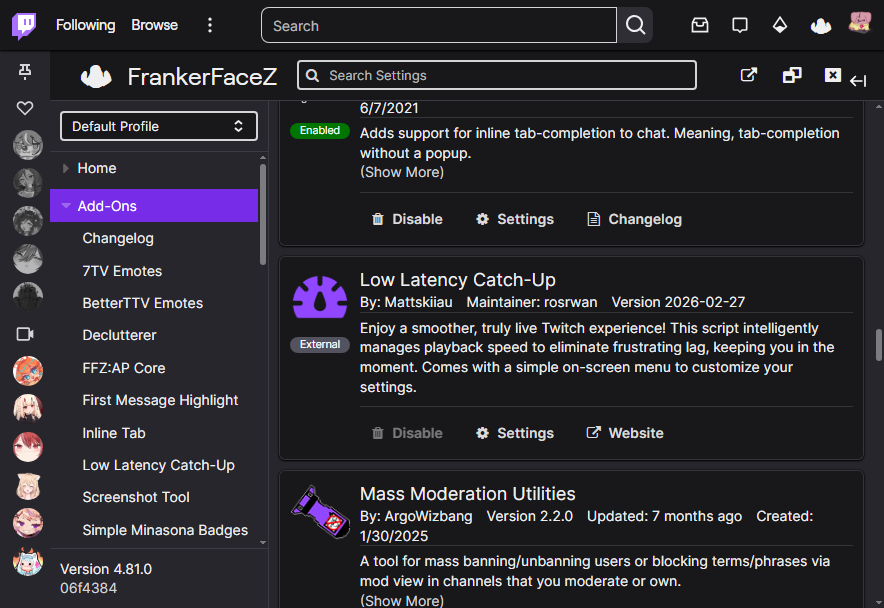Select First Message Highlight menu item

point(160,400)
